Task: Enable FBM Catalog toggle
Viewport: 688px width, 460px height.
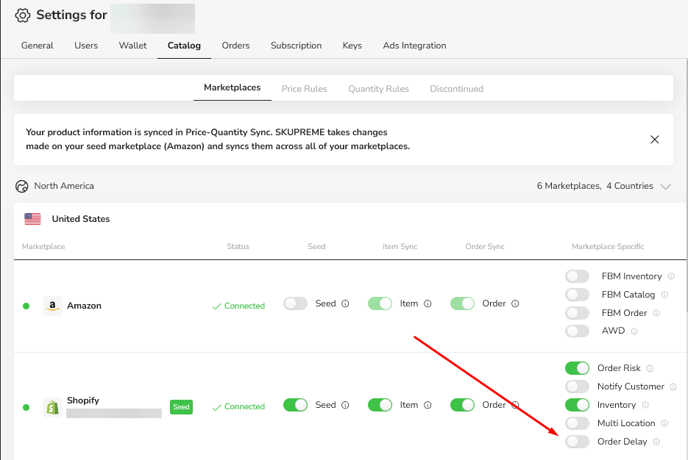Action: tap(577, 295)
